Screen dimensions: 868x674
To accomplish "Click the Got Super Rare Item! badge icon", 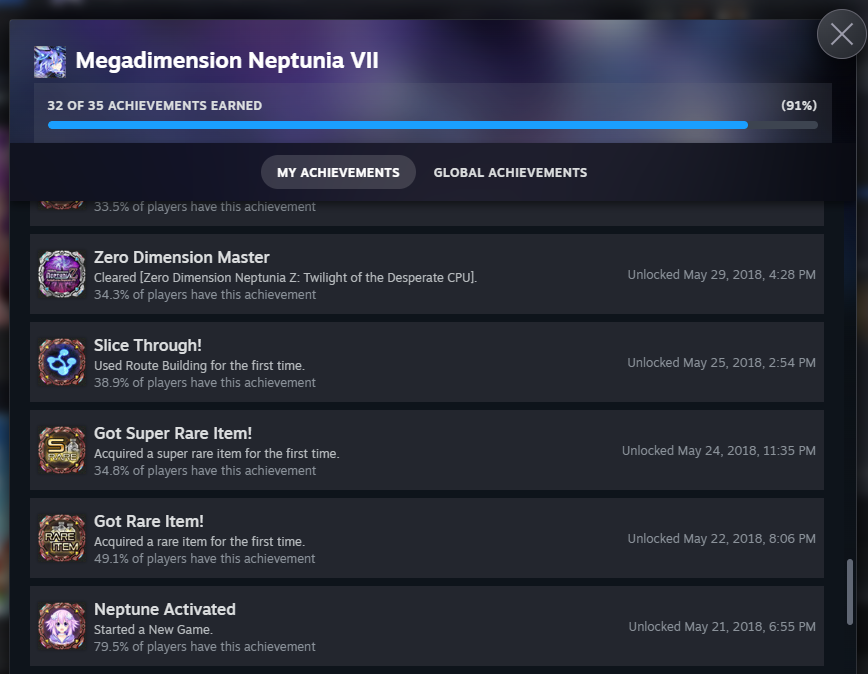I will point(61,450).
